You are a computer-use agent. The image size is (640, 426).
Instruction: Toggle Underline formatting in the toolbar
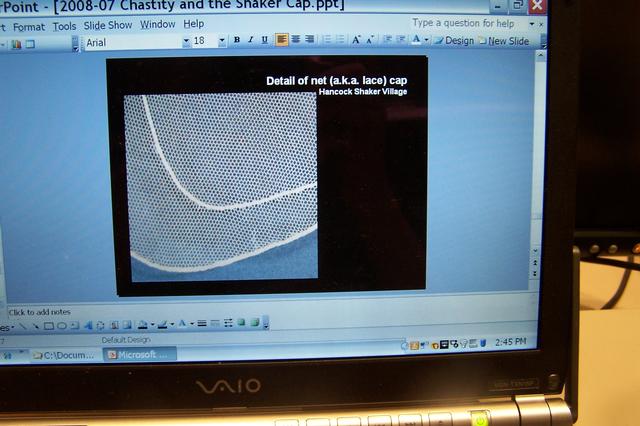click(x=264, y=40)
